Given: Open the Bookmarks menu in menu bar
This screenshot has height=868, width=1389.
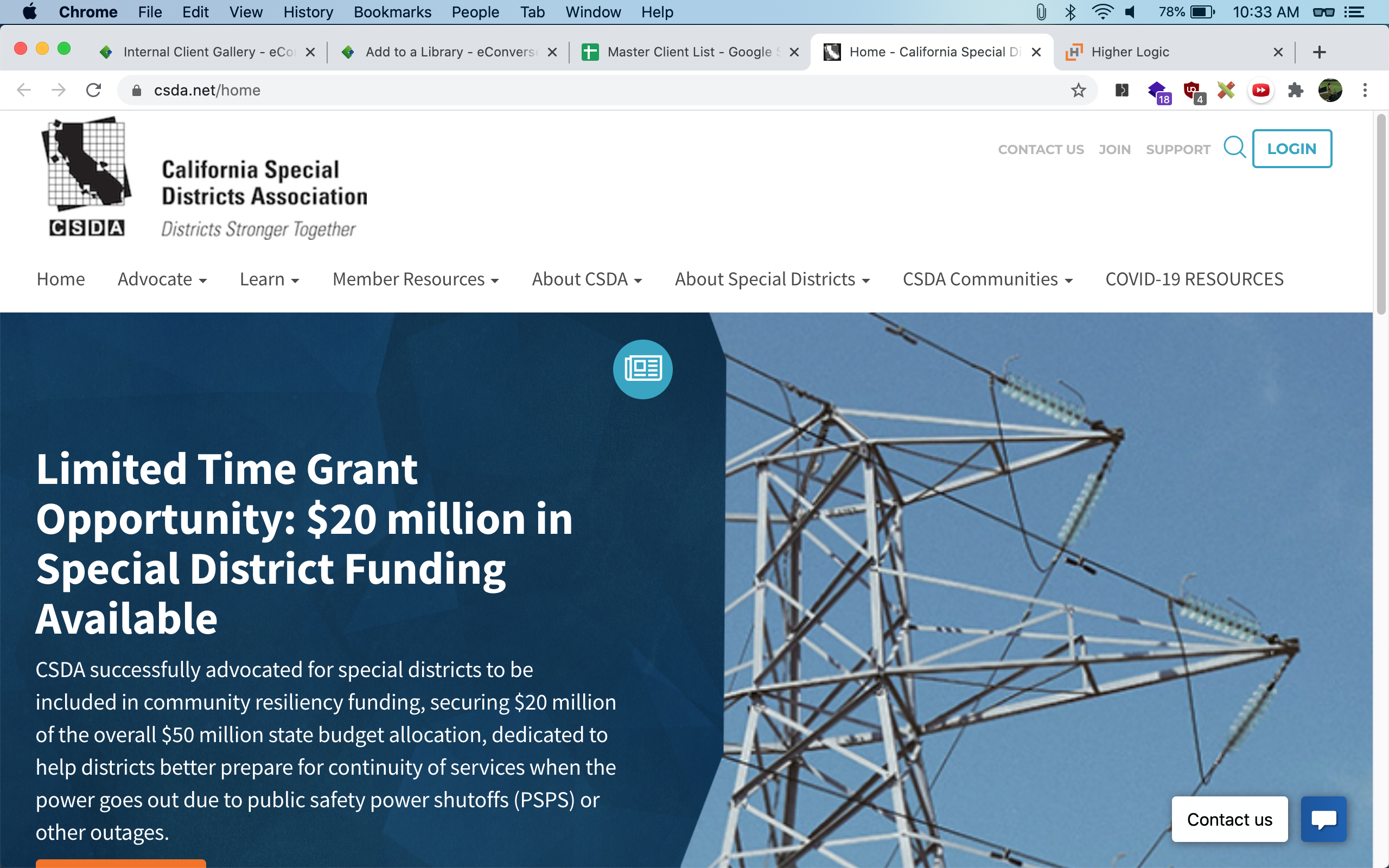Looking at the screenshot, I should click(392, 12).
